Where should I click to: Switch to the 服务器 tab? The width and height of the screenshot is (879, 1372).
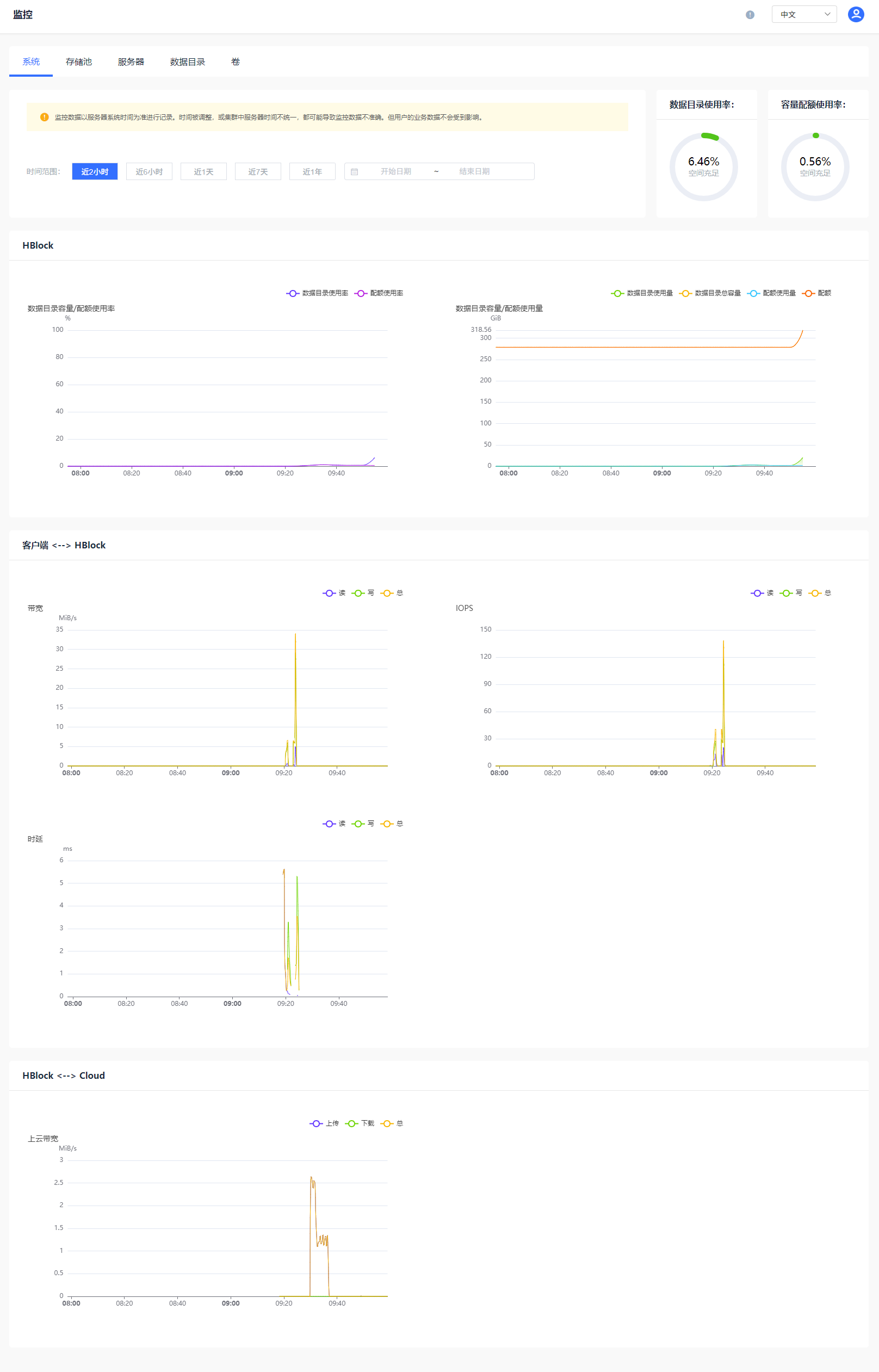[x=131, y=61]
